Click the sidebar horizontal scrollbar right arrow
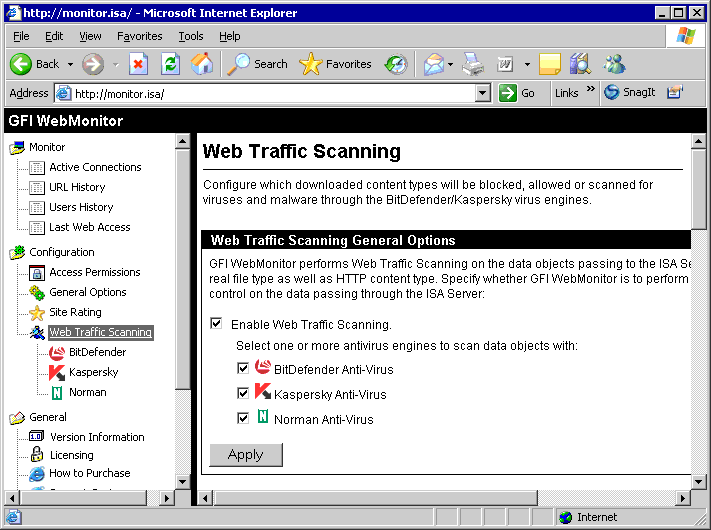This screenshot has height=530, width=711. point(167,499)
